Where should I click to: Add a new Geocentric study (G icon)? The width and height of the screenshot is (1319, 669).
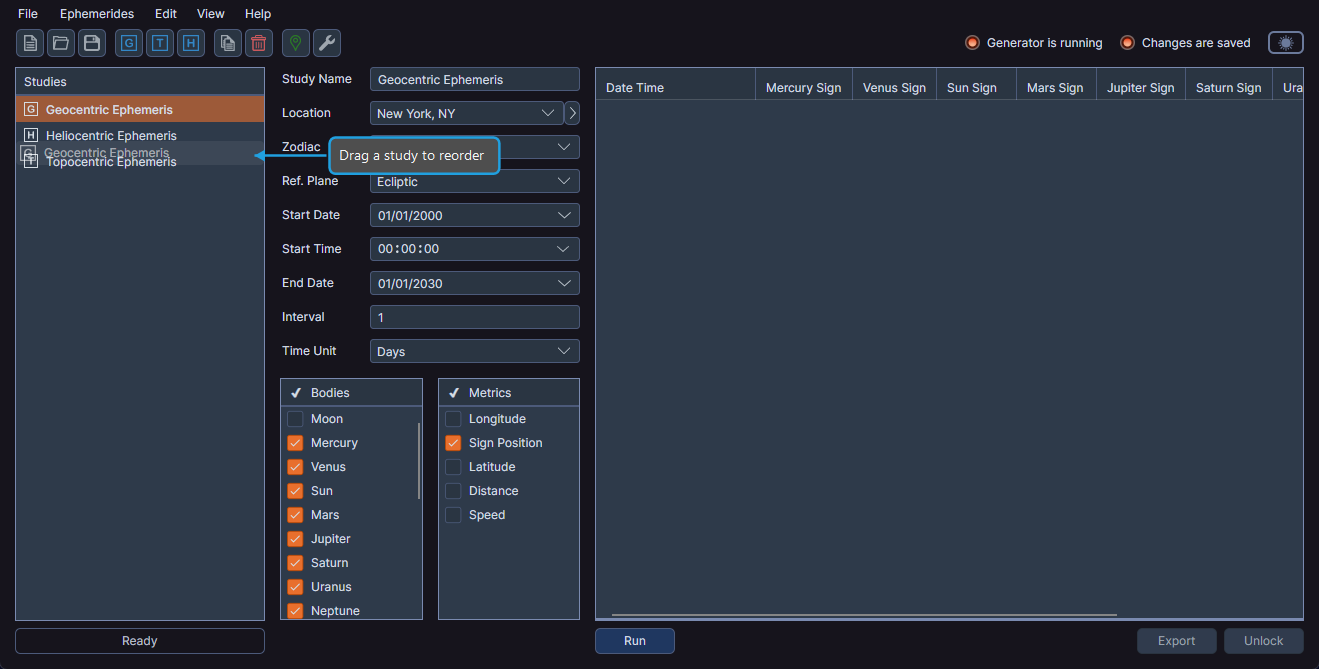tap(129, 43)
